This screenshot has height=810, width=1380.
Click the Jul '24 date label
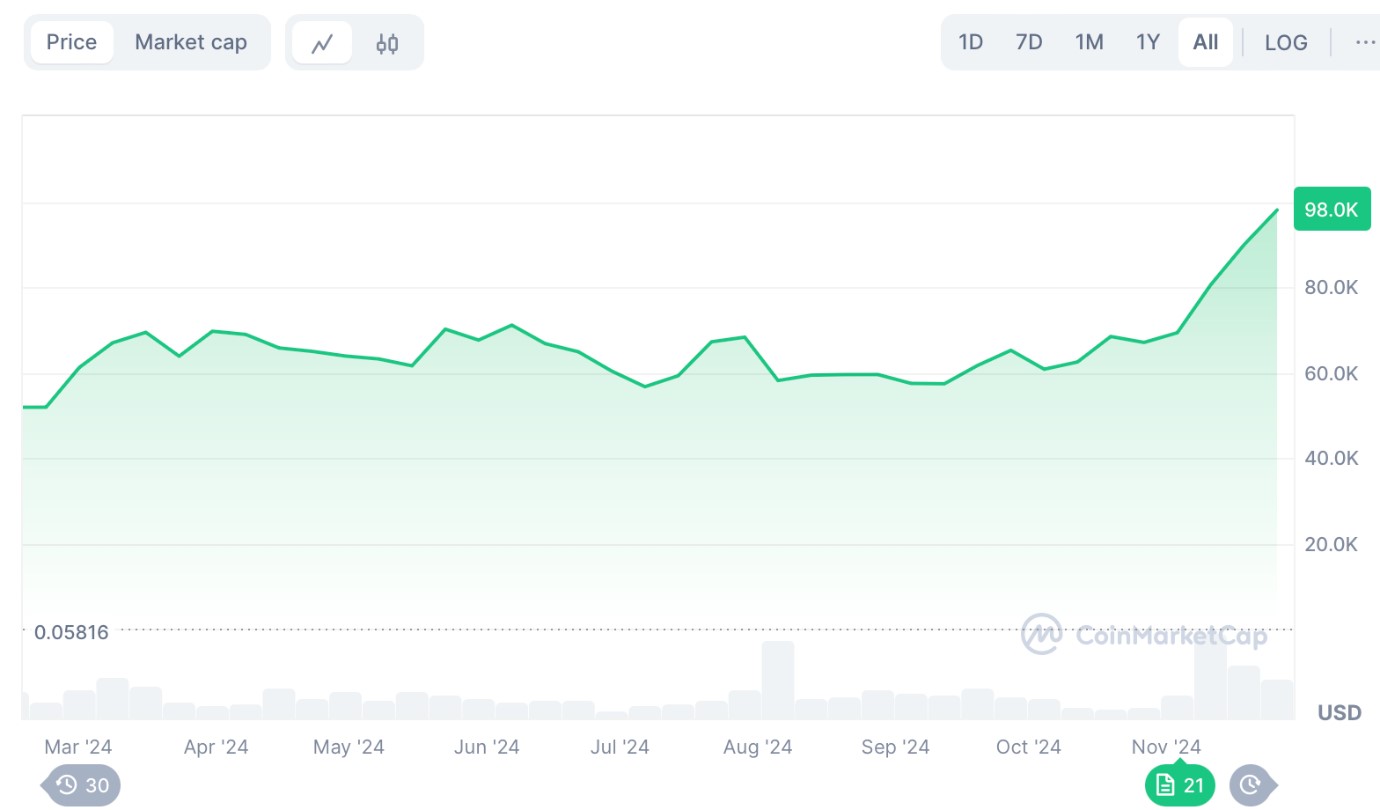click(x=620, y=747)
